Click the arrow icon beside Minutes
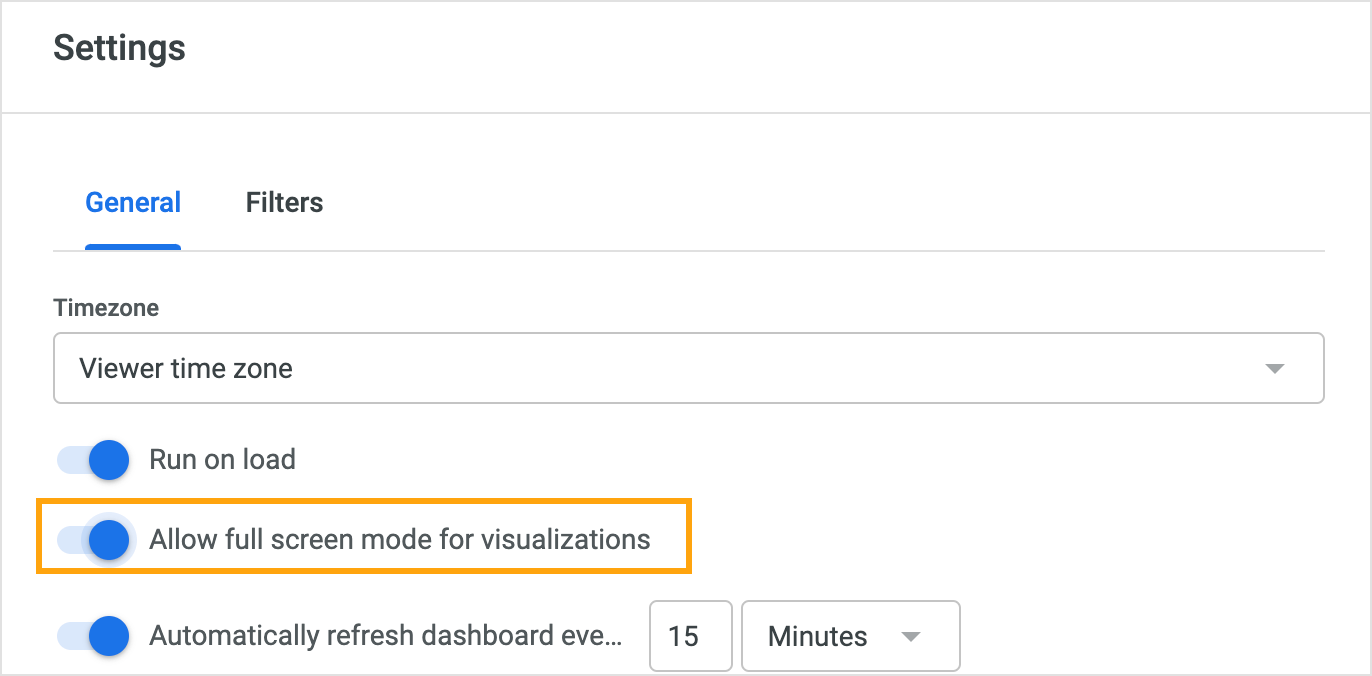Image resolution: width=1372 pixels, height=676 pixels. click(x=910, y=637)
